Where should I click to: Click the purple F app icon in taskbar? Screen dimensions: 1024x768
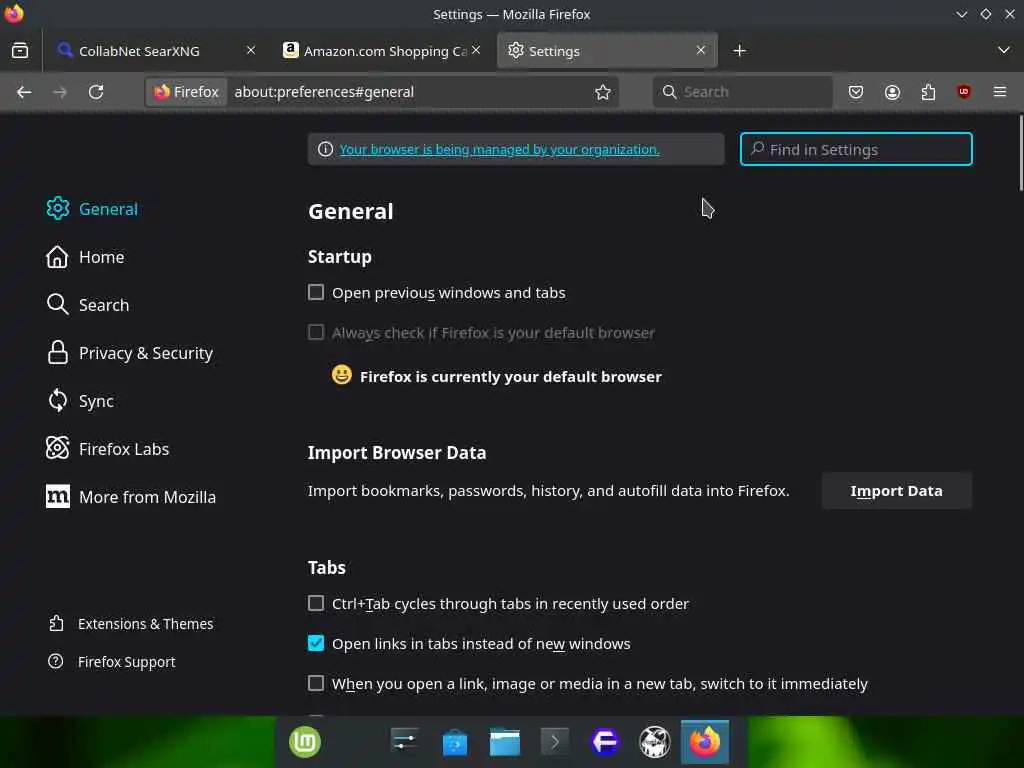coord(605,743)
